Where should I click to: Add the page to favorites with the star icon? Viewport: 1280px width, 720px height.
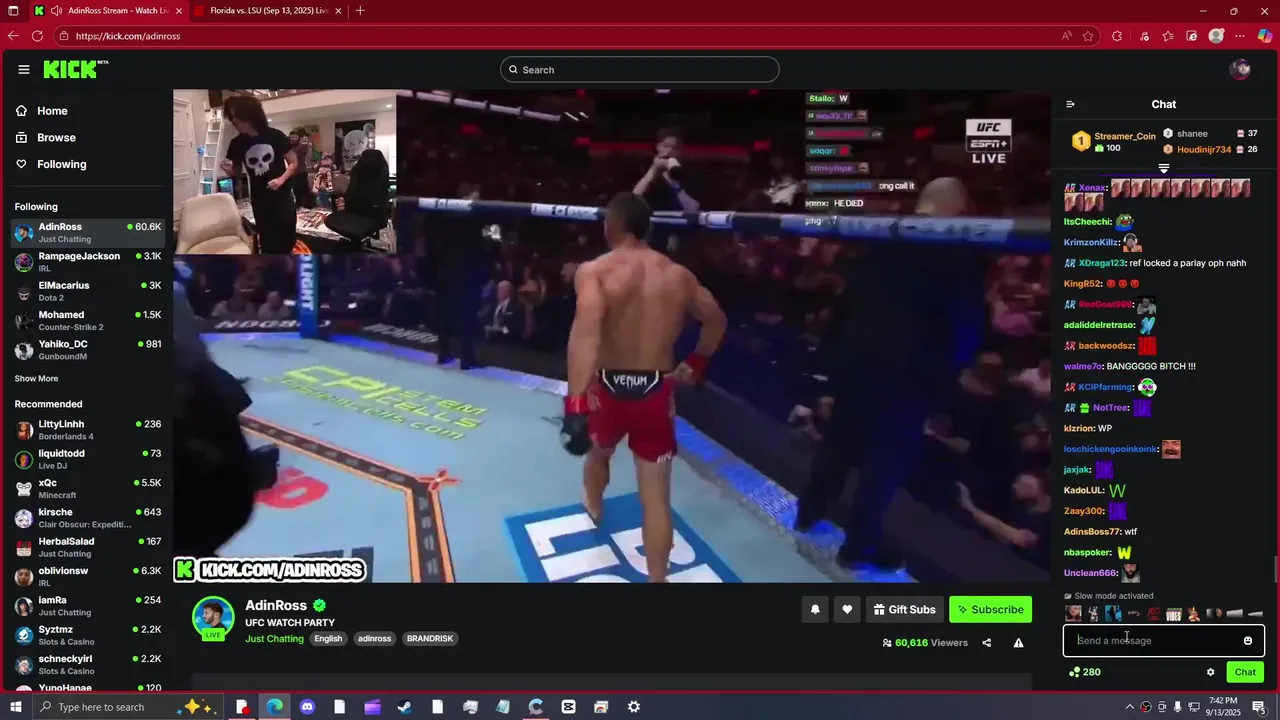[1088, 36]
